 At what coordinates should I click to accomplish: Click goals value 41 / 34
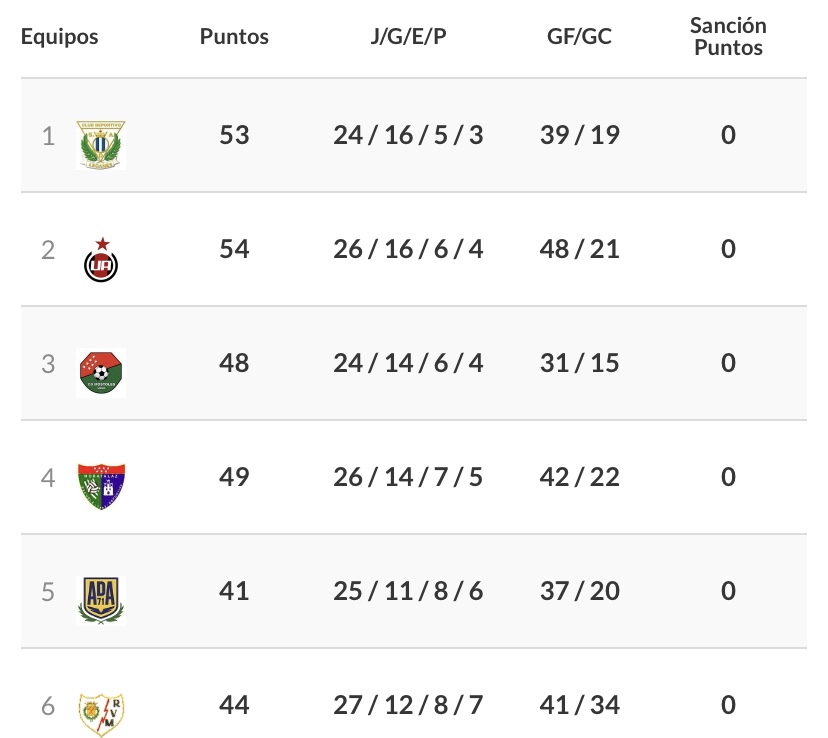580,705
